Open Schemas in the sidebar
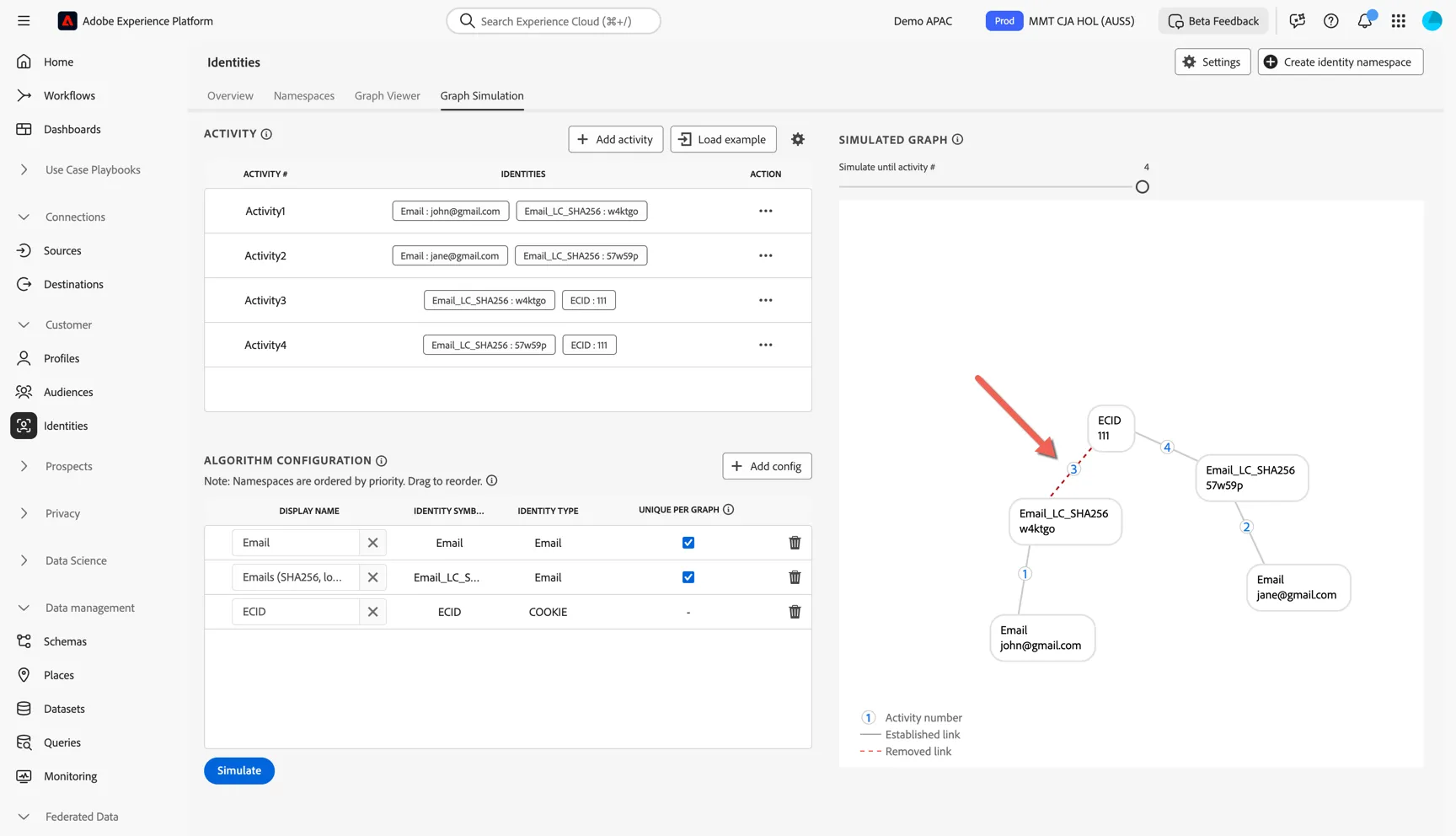Image resolution: width=1456 pixels, height=836 pixels. coord(65,641)
